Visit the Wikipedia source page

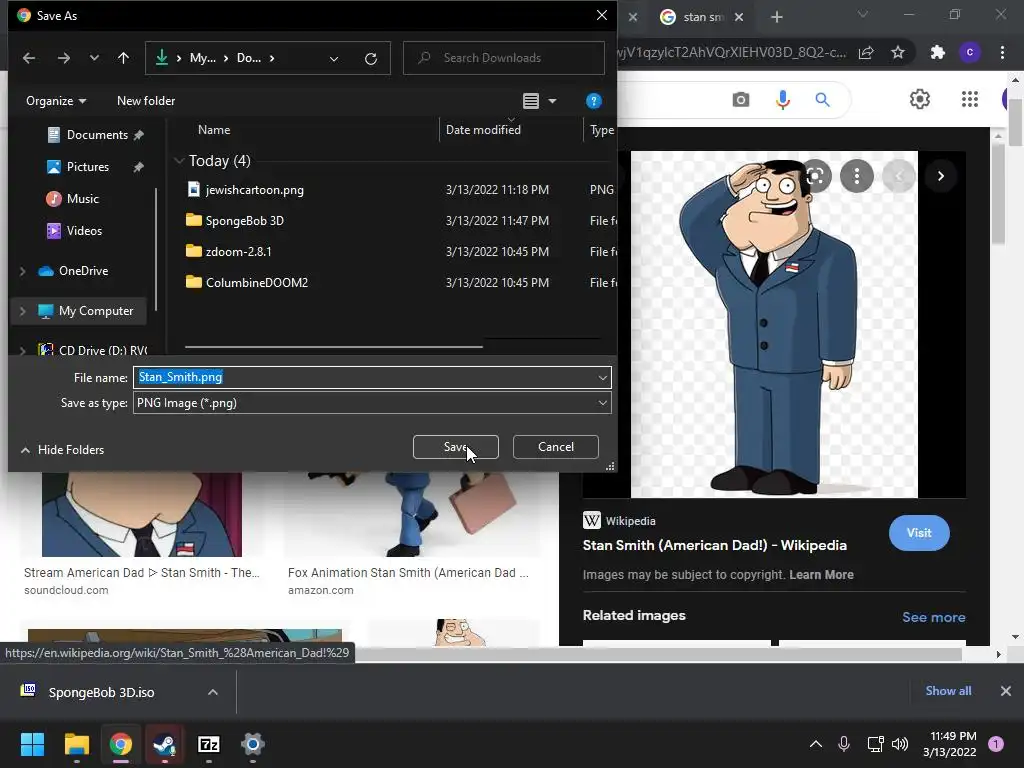pyautogui.click(x=919, y=533)
